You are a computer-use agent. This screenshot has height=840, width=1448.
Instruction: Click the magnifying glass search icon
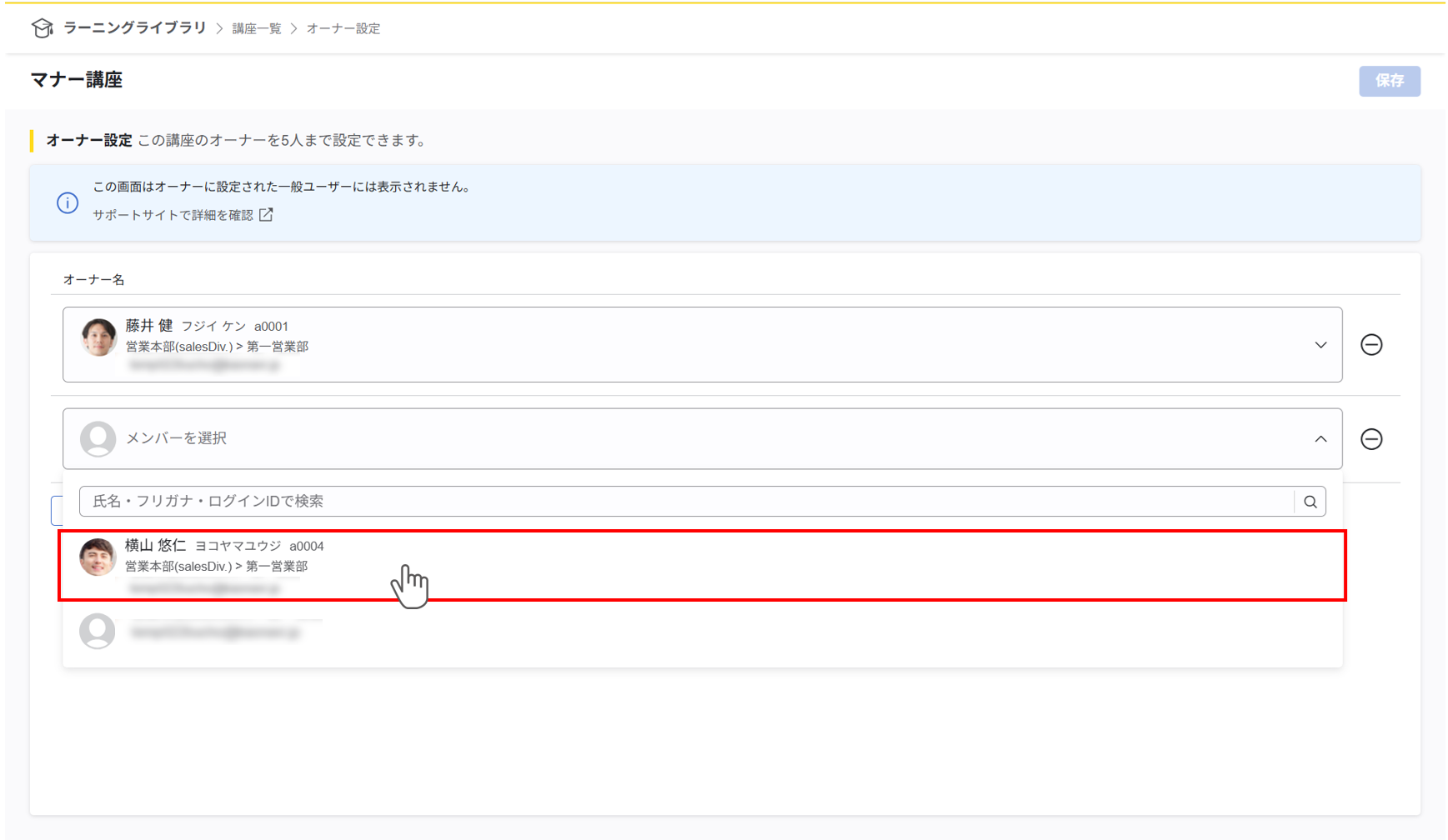(1310, 502)
